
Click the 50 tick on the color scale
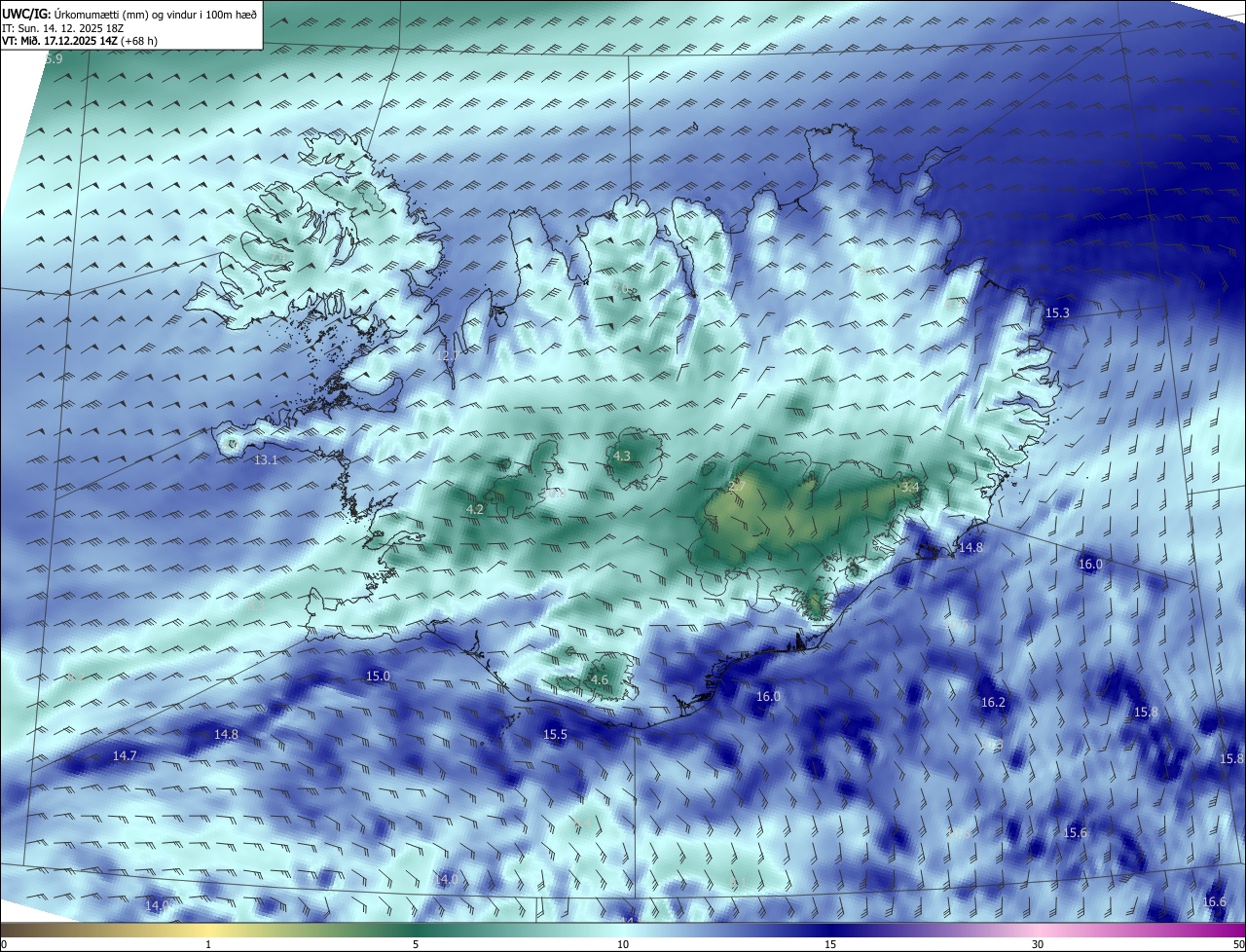[x=1238, y=944]
